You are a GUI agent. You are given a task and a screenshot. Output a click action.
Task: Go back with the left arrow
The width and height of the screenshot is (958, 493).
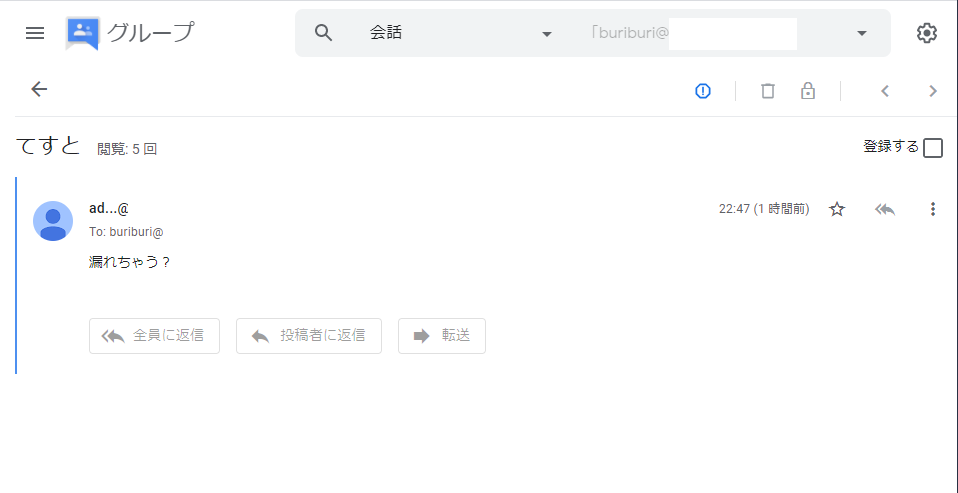tap(39, 89)
